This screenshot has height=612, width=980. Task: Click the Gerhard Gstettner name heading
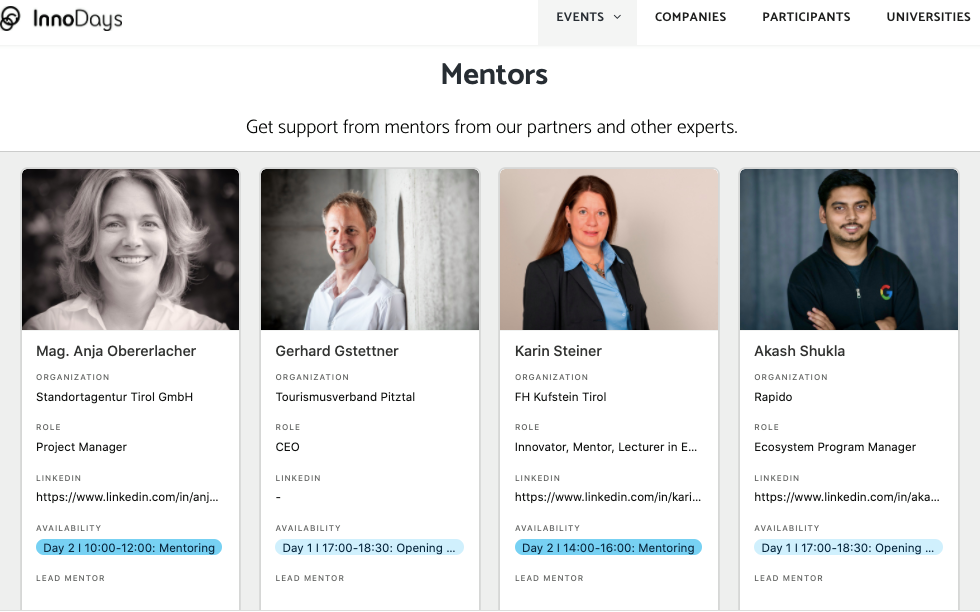337,351
